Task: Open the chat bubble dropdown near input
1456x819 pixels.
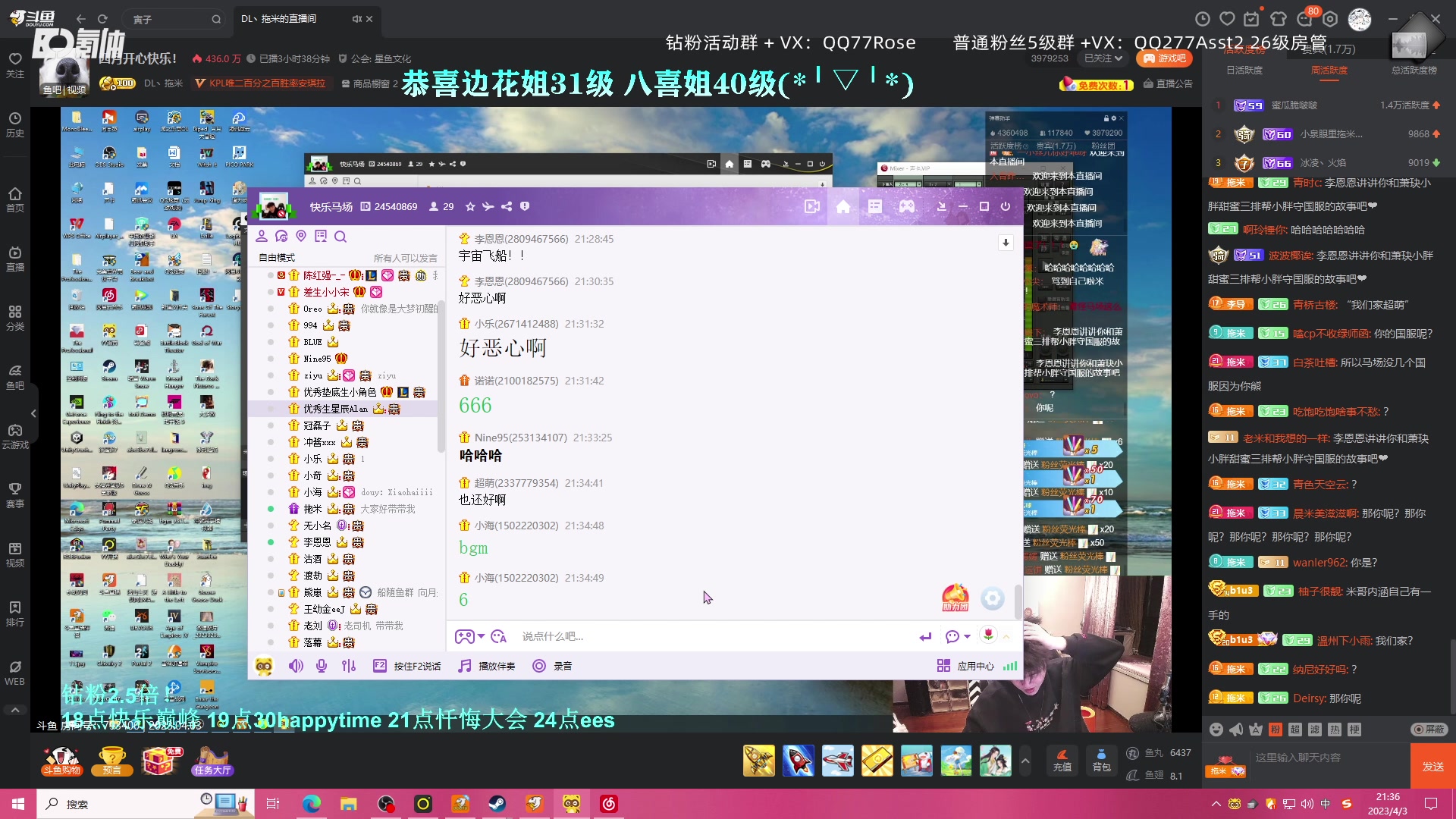Action: point(957,636)
